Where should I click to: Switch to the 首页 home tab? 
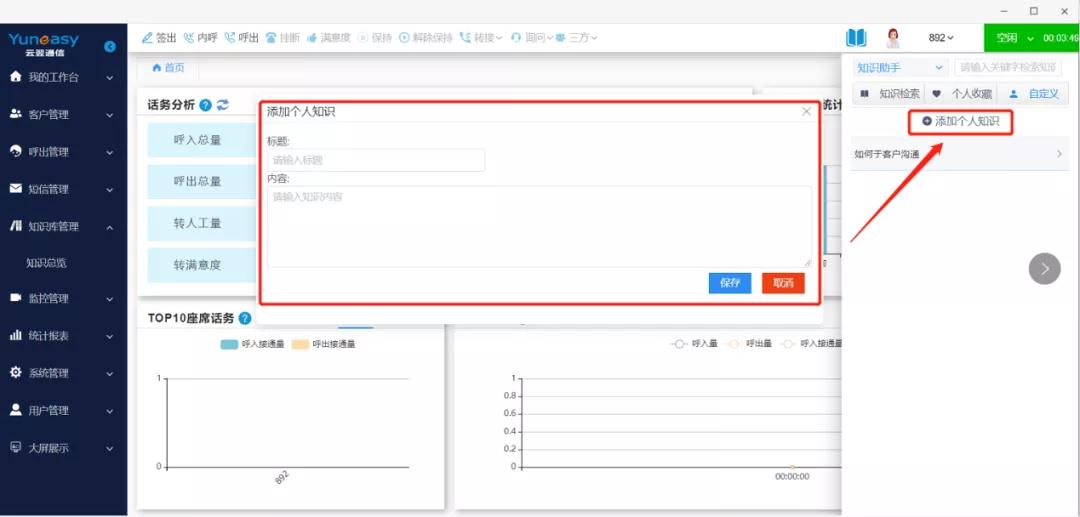tap(168, 67)
